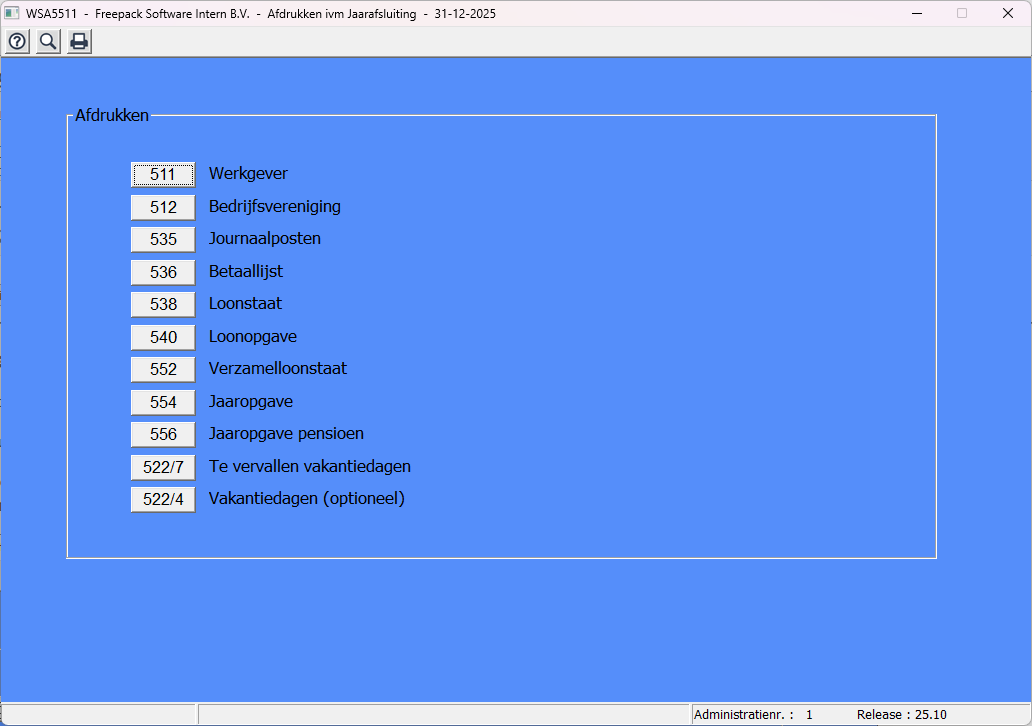Open 556 Jaaropgave pensioen

(x=163, y=435)
